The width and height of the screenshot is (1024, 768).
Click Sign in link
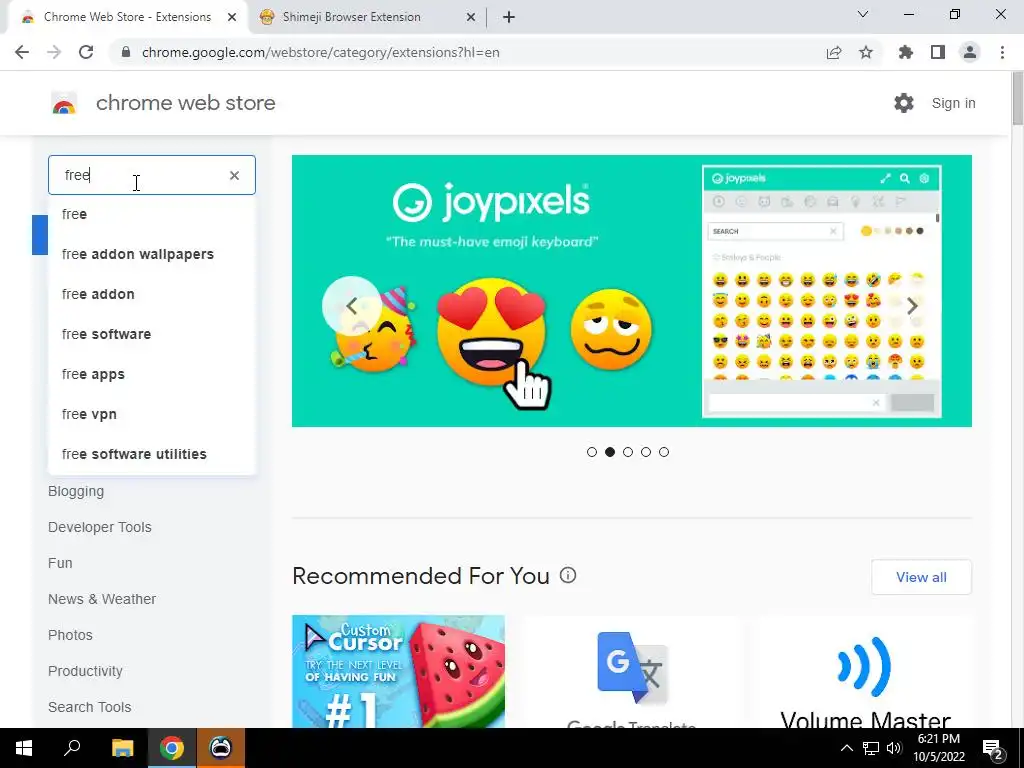tap(953, 103)
